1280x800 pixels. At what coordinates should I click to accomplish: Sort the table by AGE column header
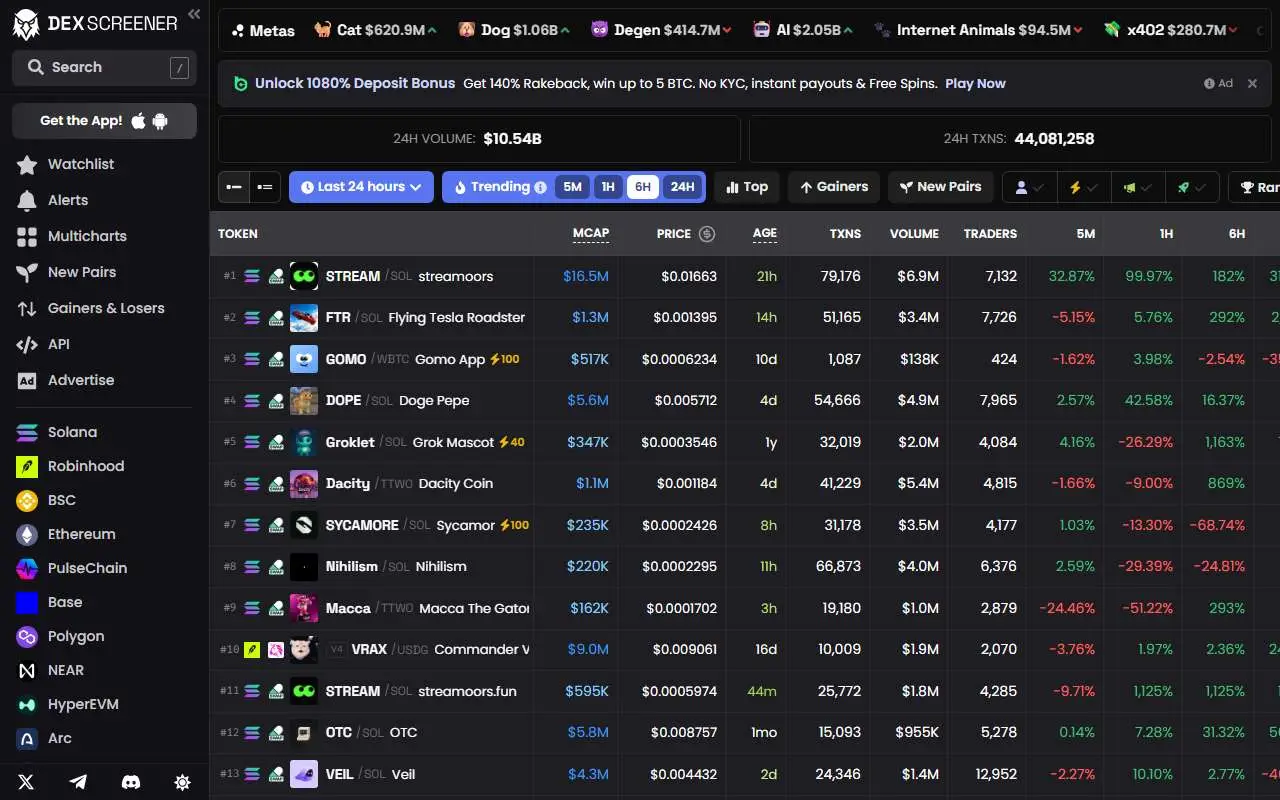[x=765, y=234]
